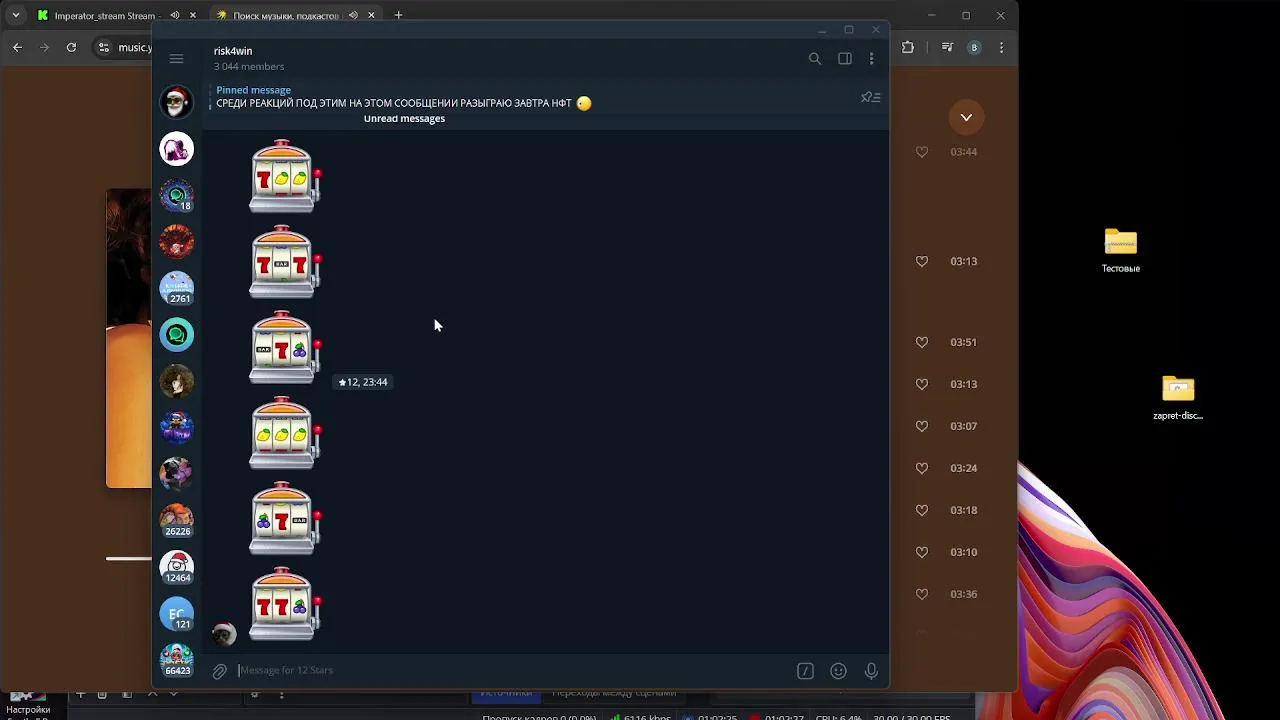The height and width of the screenshot is (720, 1280).
Task: Click the message timestamp 12, 23:44
Action: (363, 382)
